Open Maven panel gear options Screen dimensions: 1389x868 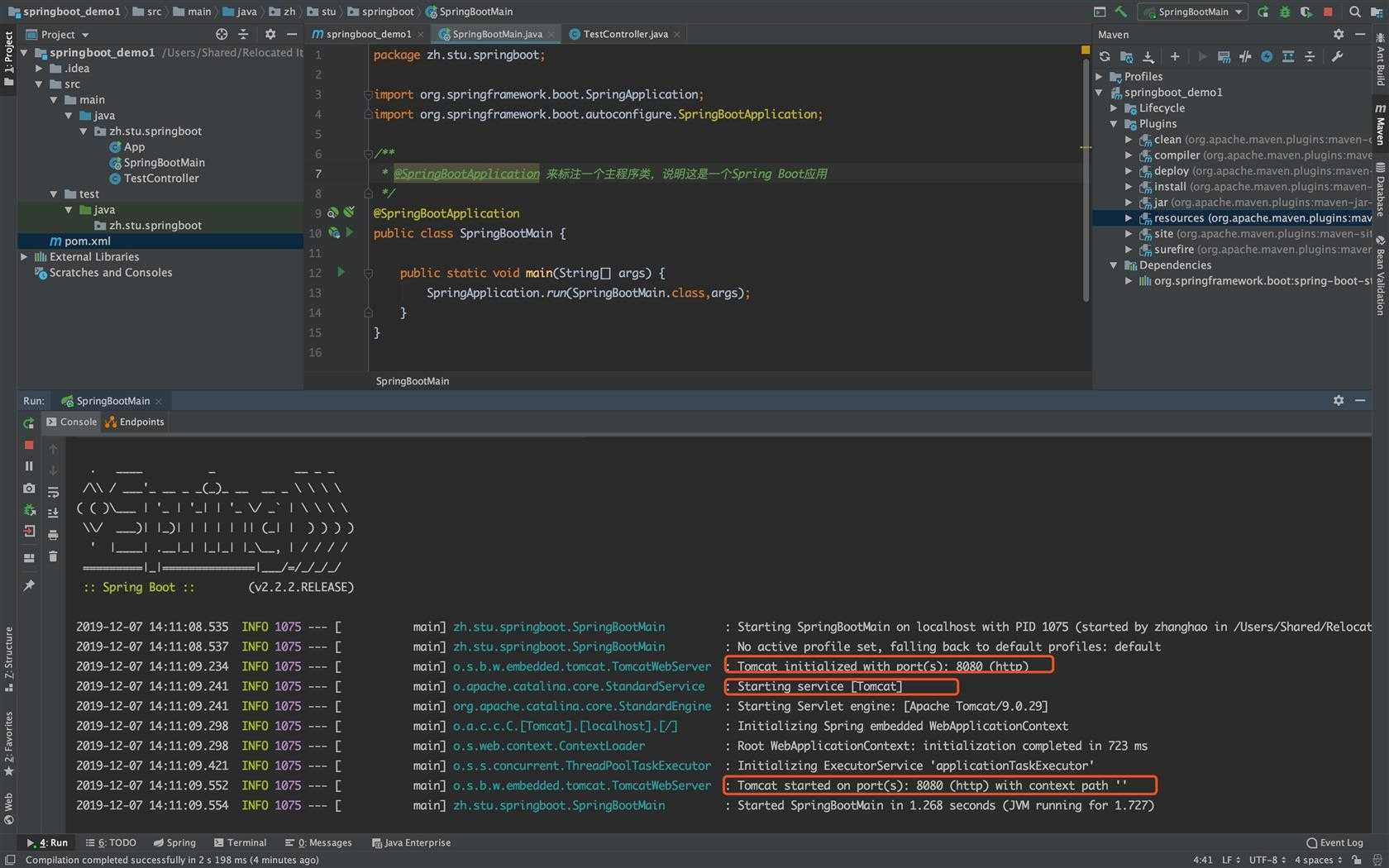(1339, 34)
